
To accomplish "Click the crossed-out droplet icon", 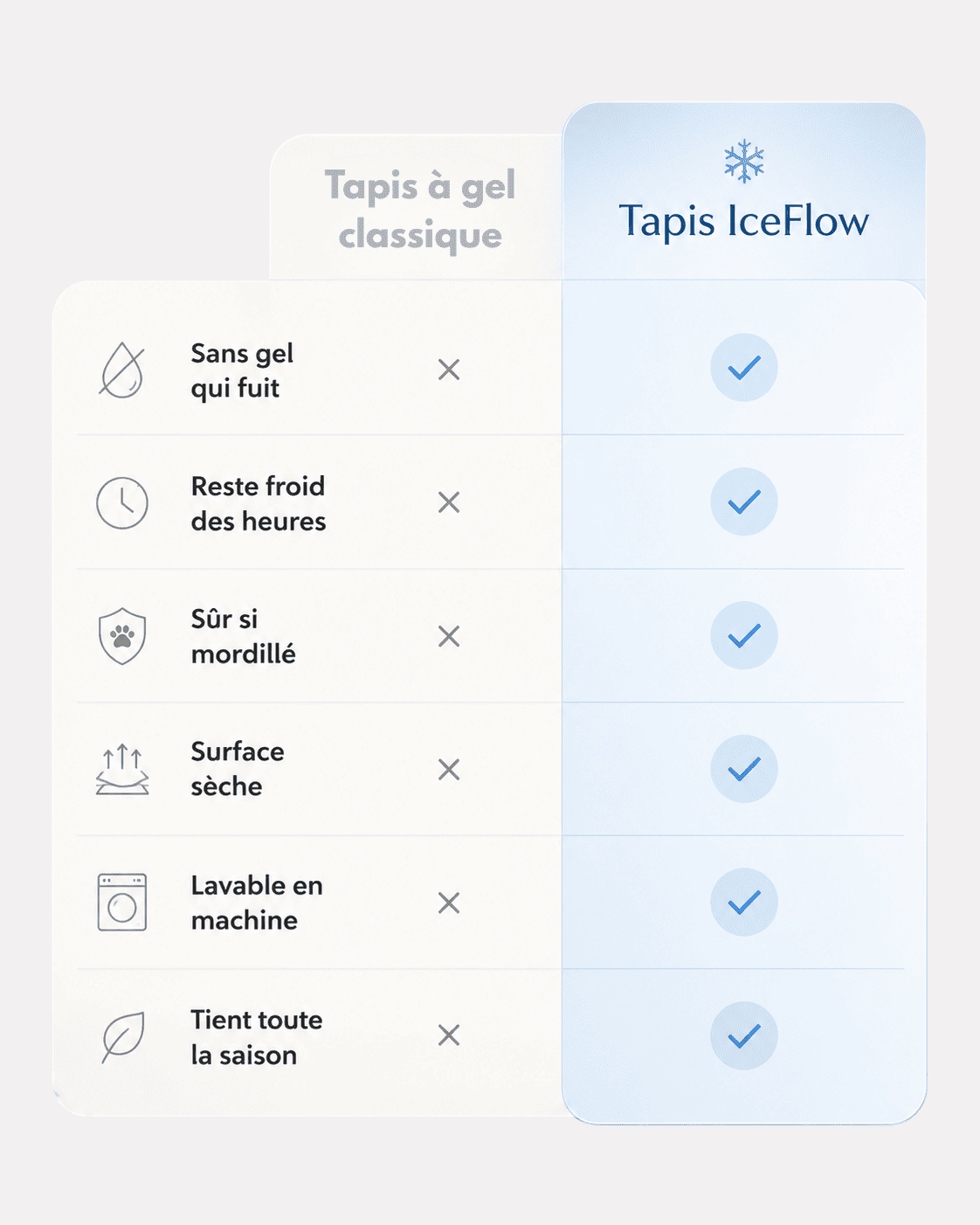I will click(x=122, y=370).
